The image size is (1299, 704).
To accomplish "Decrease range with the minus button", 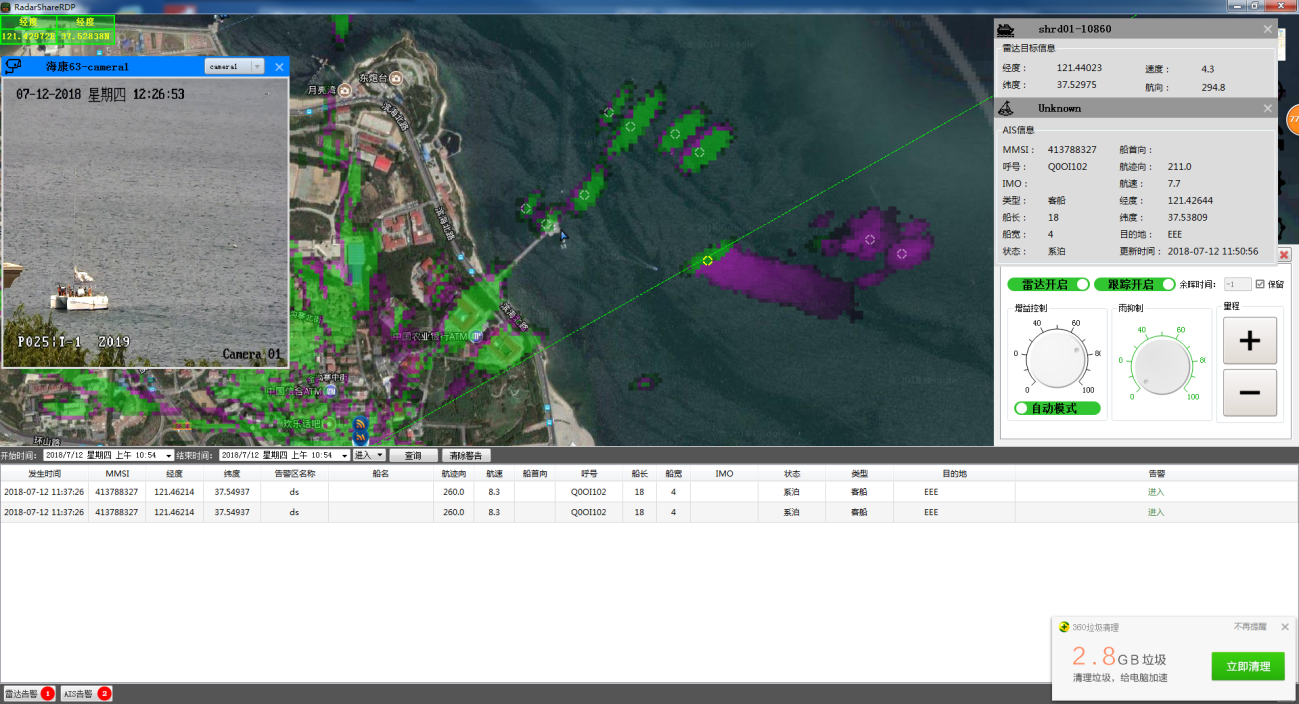I will tap(1249, 392).
